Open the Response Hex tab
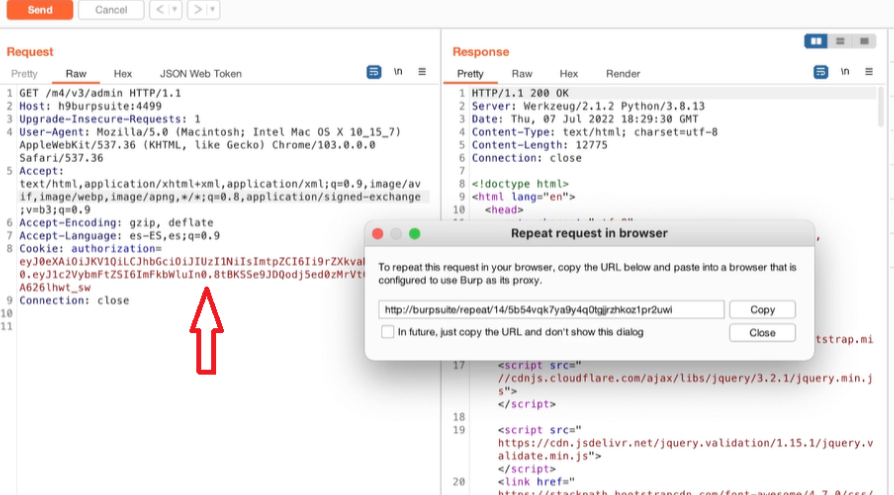This screenshot has height=495, width=894. pyautogui.click(x=568, y=74)
